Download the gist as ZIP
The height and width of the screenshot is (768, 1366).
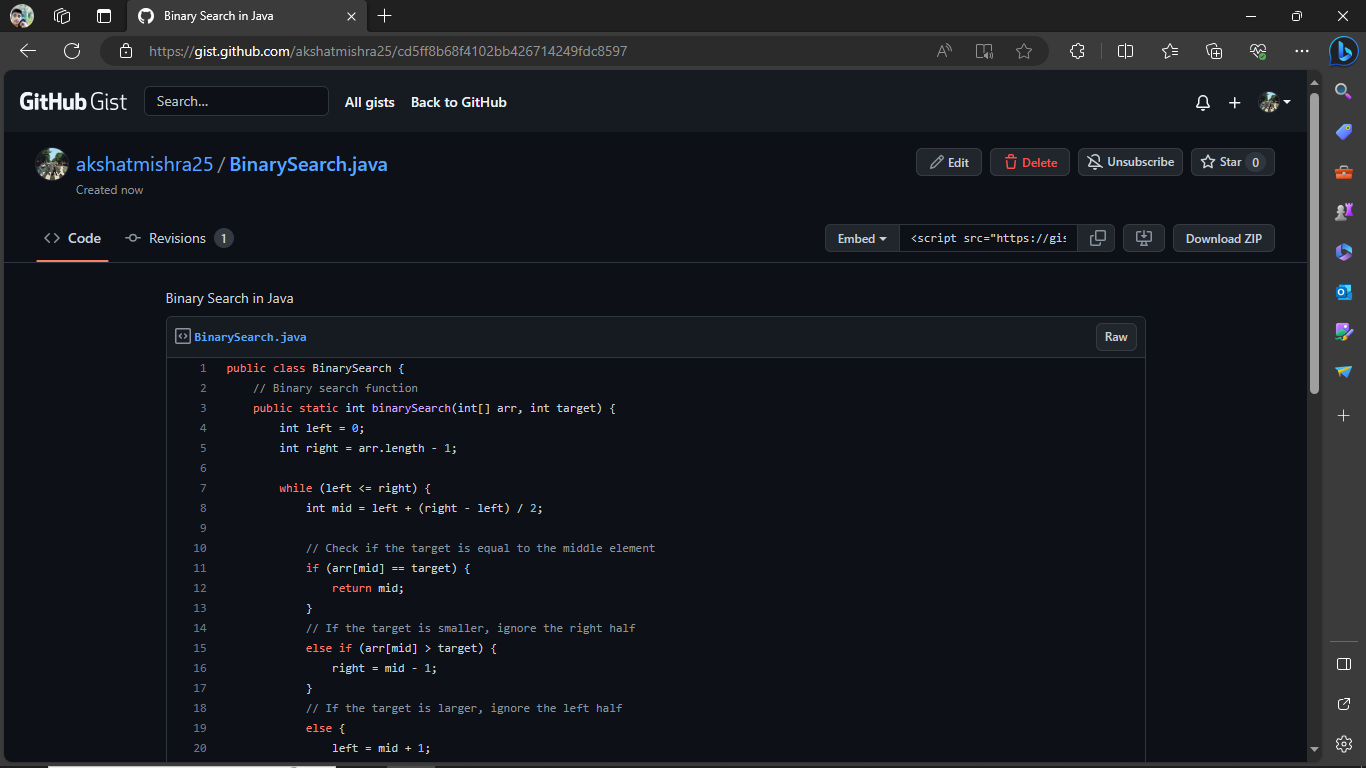pyautogui.click(x=1223, y=238)
